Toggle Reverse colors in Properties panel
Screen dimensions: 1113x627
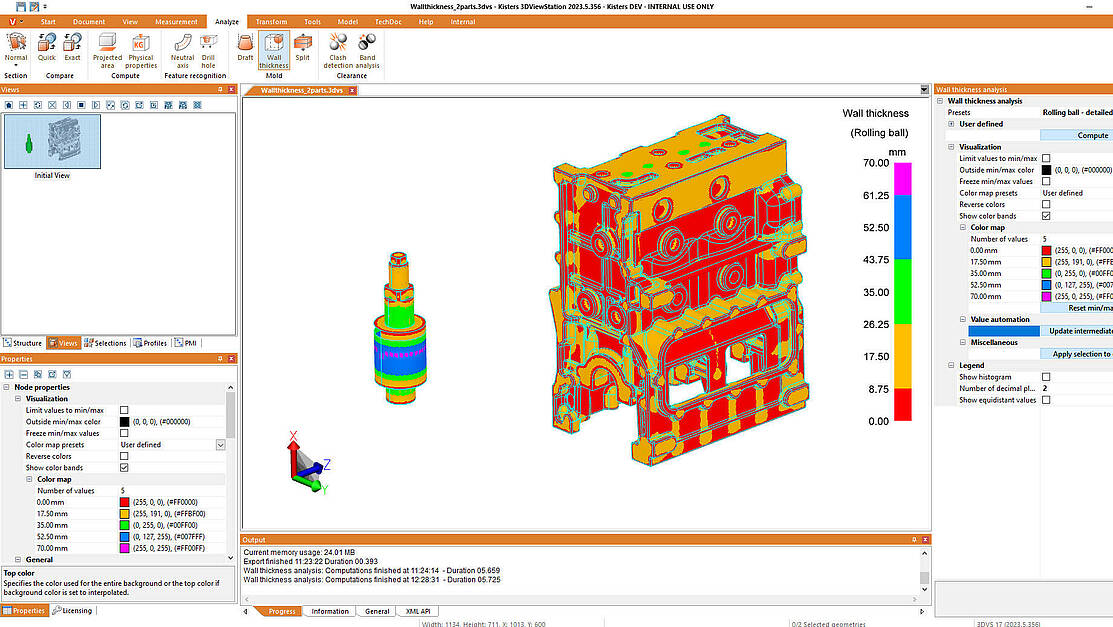pos(124,457)
